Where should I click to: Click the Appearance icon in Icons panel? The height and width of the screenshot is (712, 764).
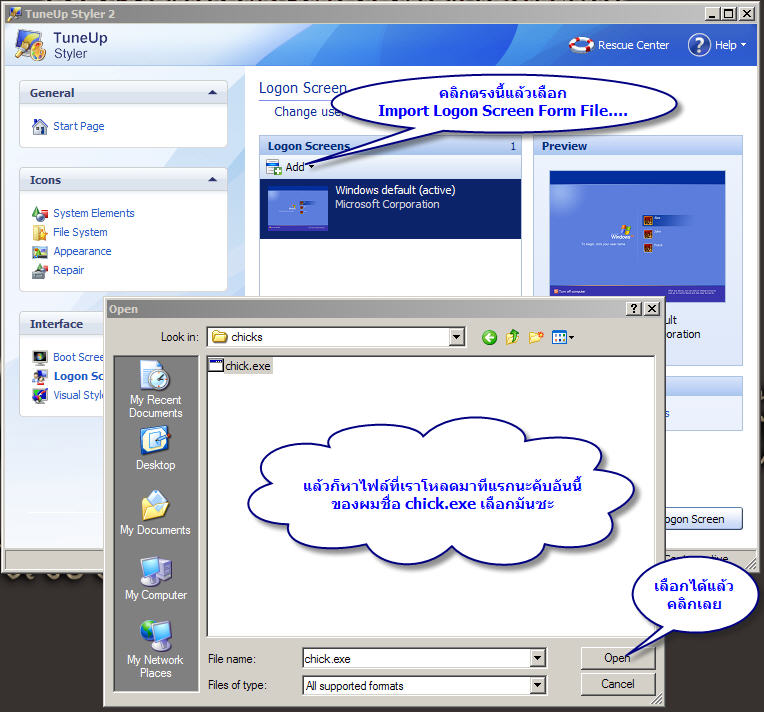pos(39,251)
